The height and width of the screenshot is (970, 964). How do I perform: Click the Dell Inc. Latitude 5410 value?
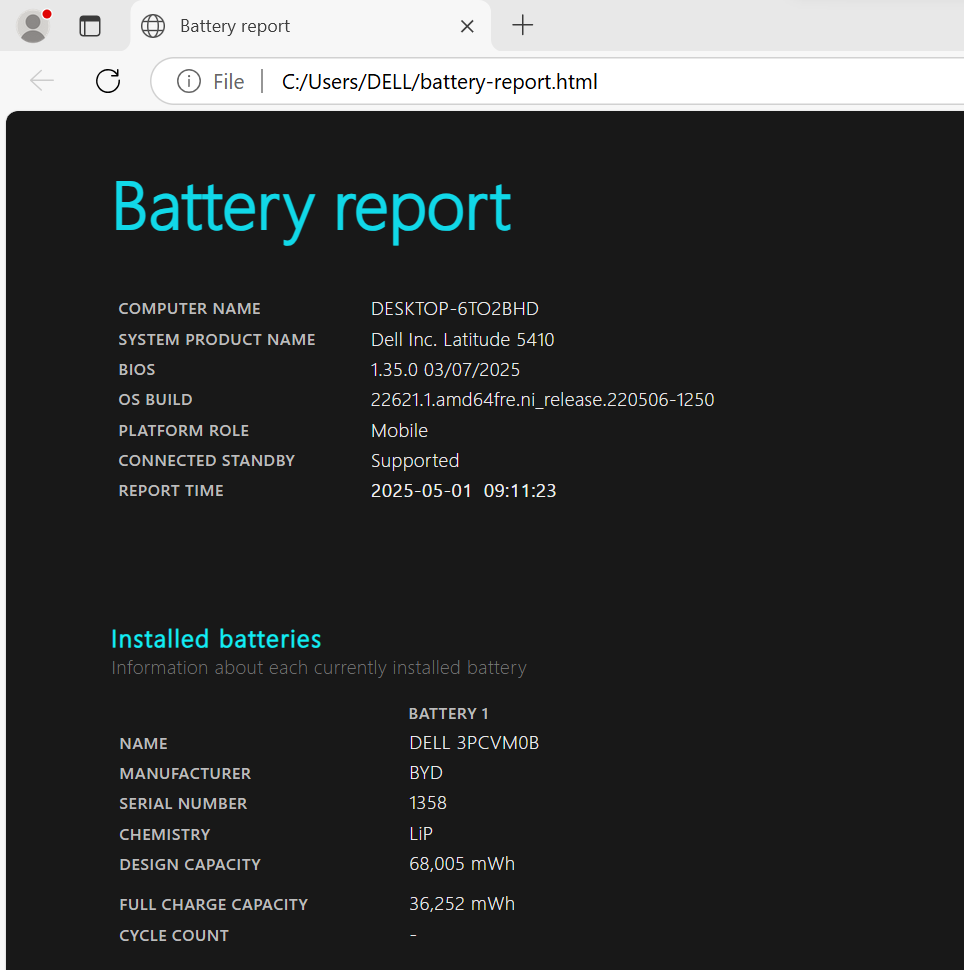(462, 340)
